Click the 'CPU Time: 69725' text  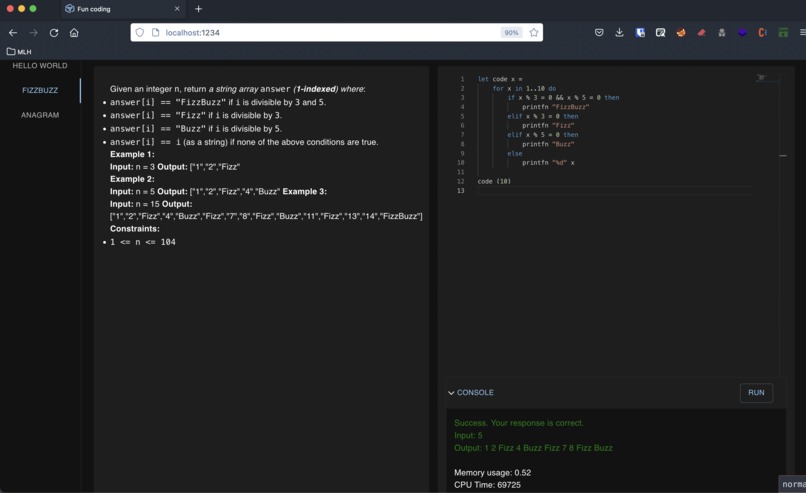click(x=487, y=485)
